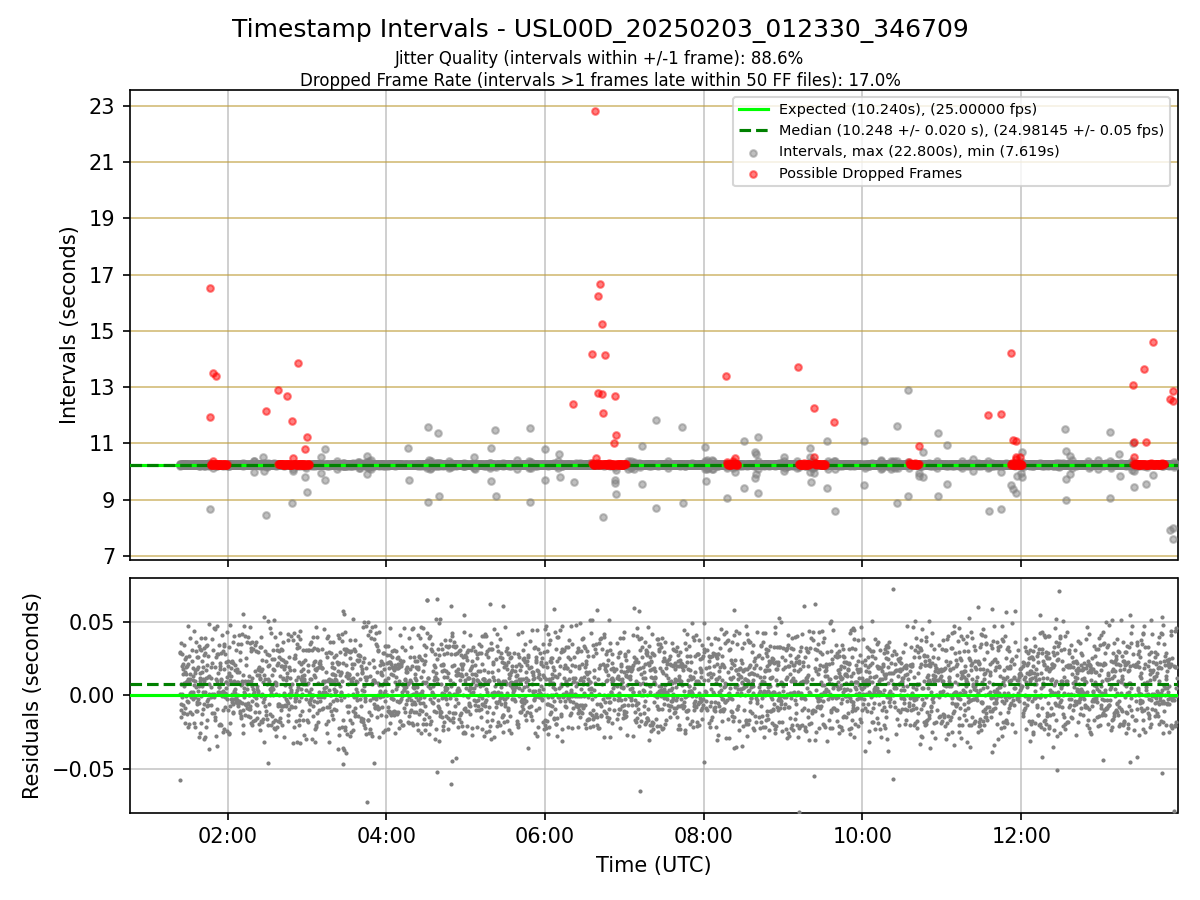Click the red legend marker for Possible Dropped Frames

(754, 174)
